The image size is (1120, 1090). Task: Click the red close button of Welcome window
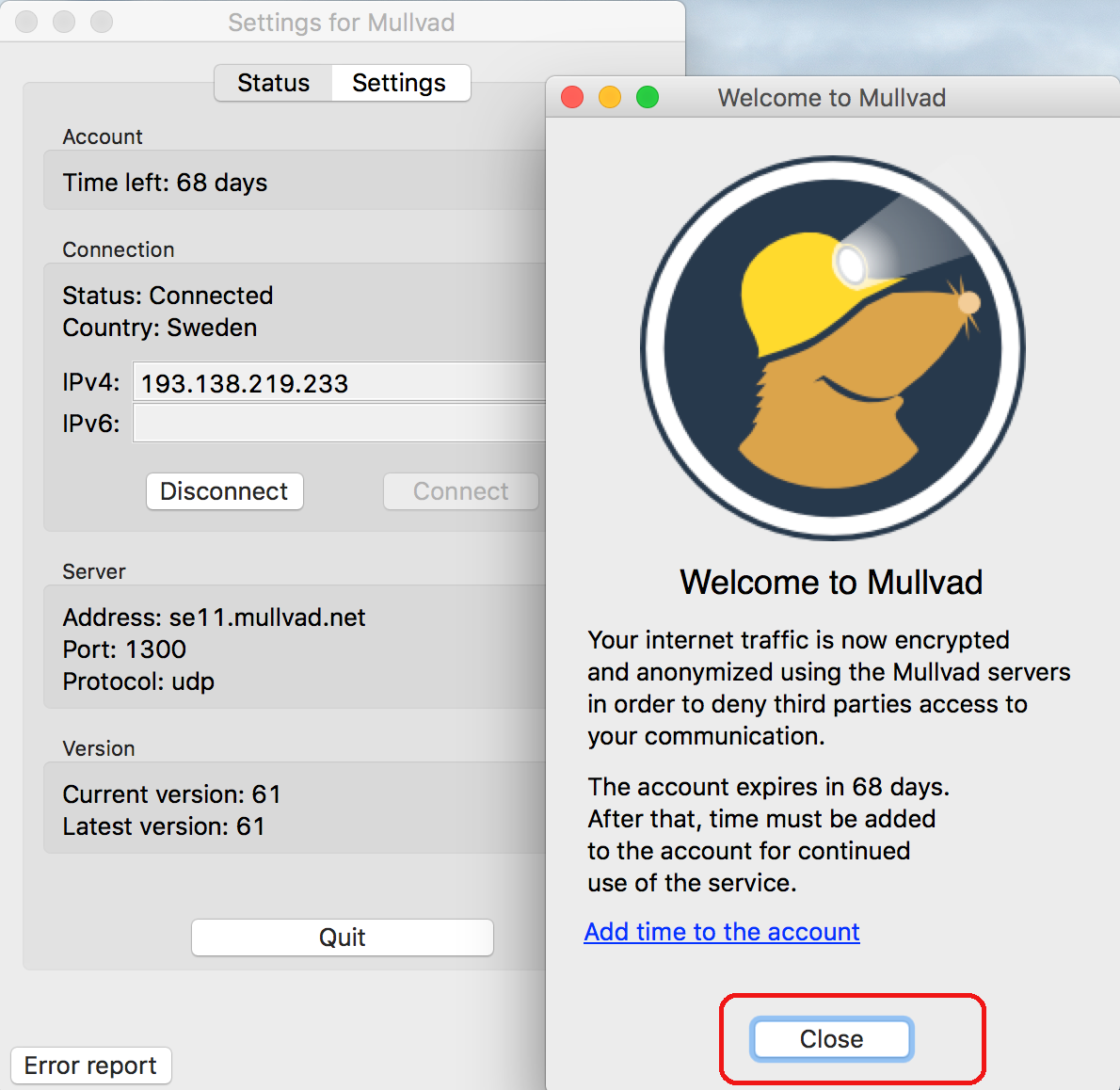click(x=572, y=96)
